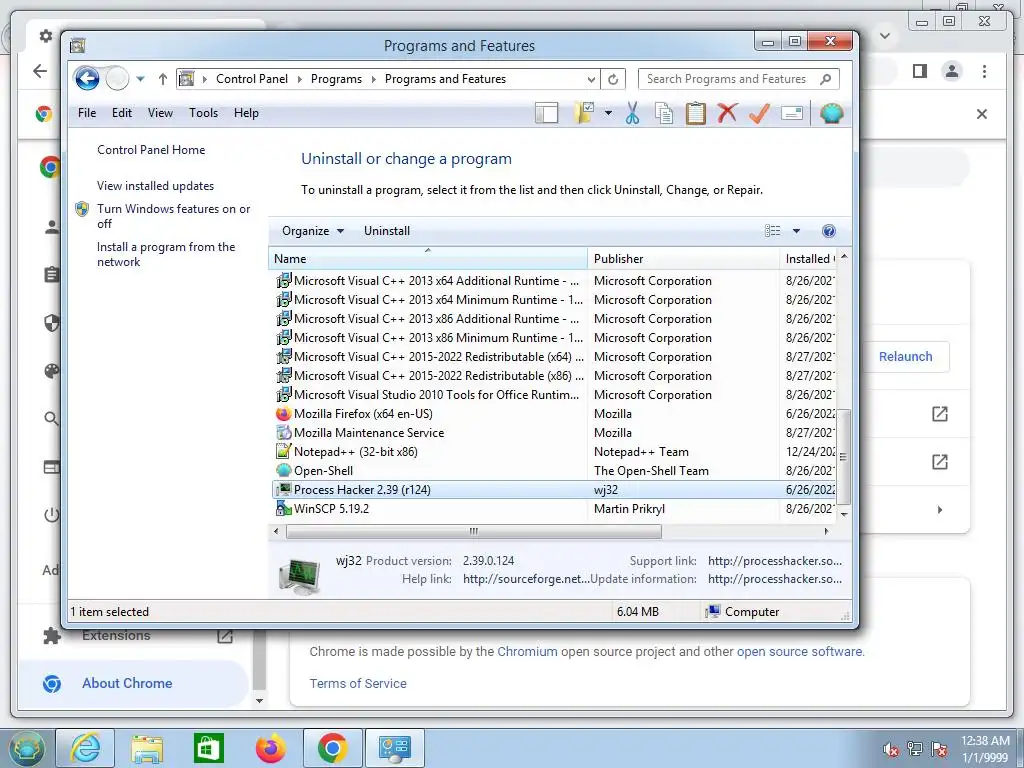1024x768 pixels.
Task: Open Control Panel Home link
Action: 151,150
